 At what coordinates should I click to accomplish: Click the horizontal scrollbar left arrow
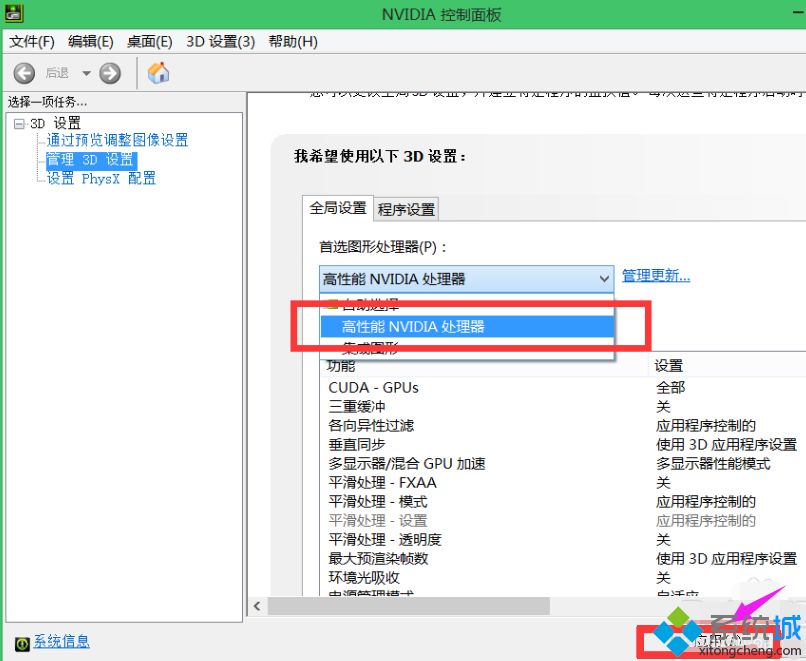[x=257, y=606]
